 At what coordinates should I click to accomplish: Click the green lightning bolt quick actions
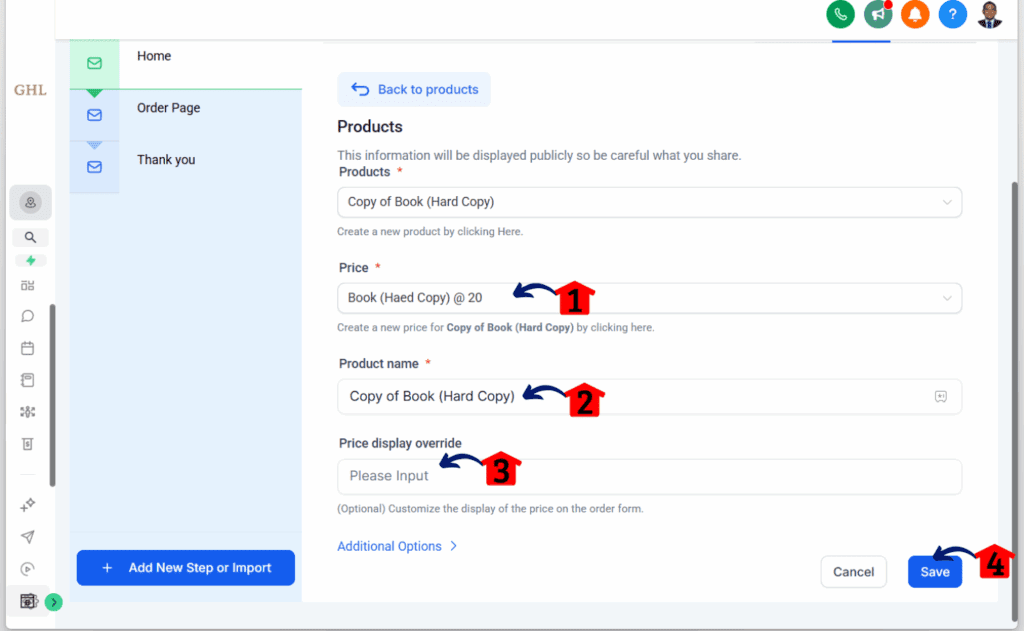click(31, 261)
